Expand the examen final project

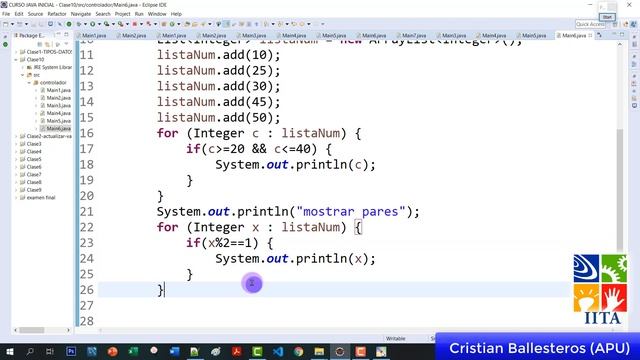coord(17,198)
